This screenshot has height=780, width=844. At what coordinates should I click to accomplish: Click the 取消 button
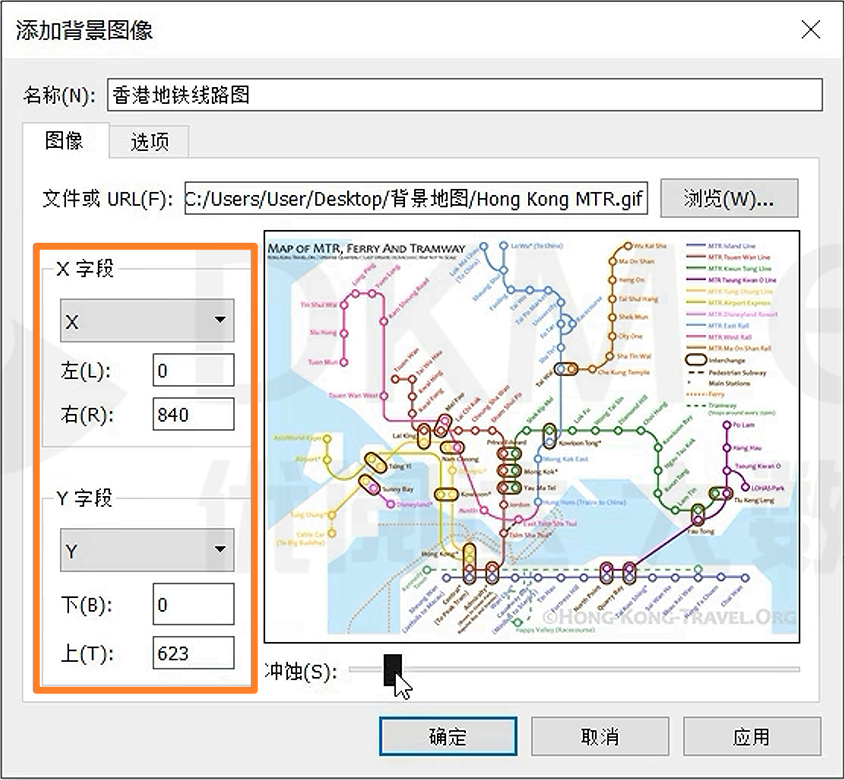(x=600, y=736)
